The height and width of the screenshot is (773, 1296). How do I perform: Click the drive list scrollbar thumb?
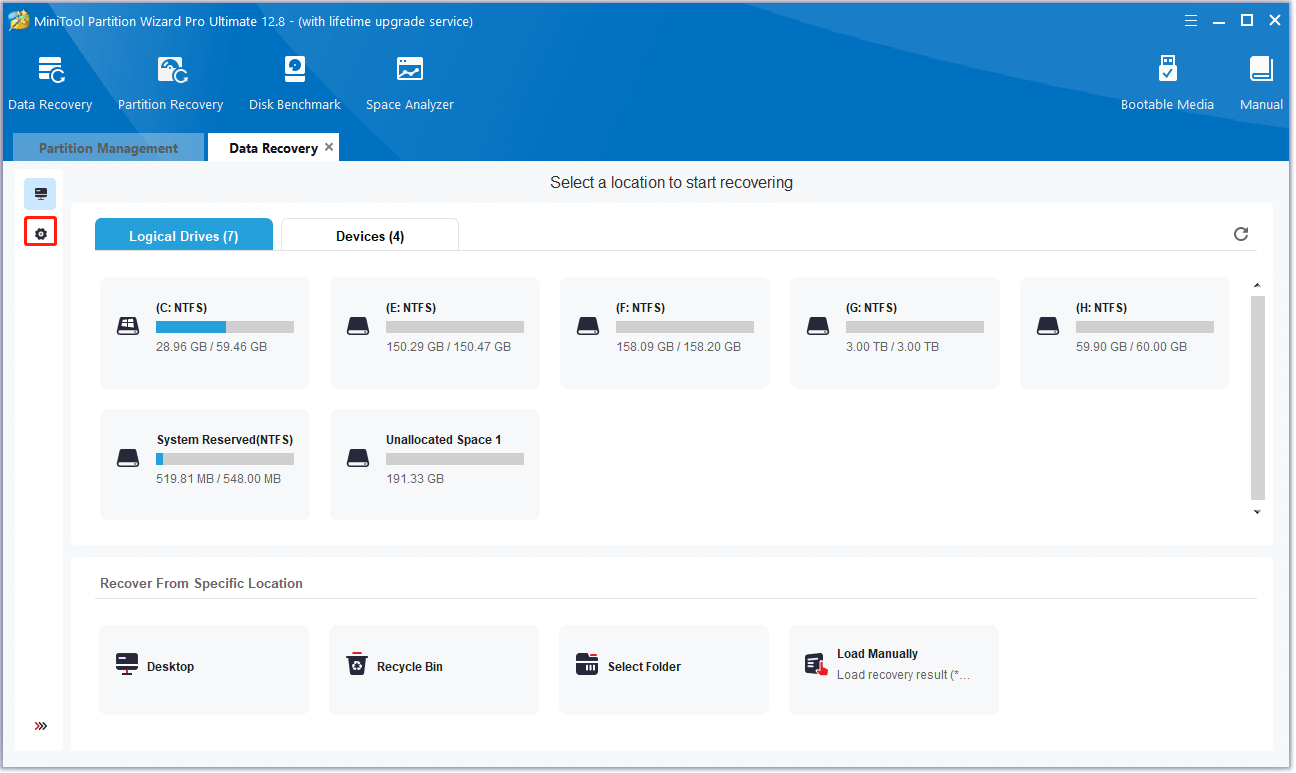[1257, 397]
